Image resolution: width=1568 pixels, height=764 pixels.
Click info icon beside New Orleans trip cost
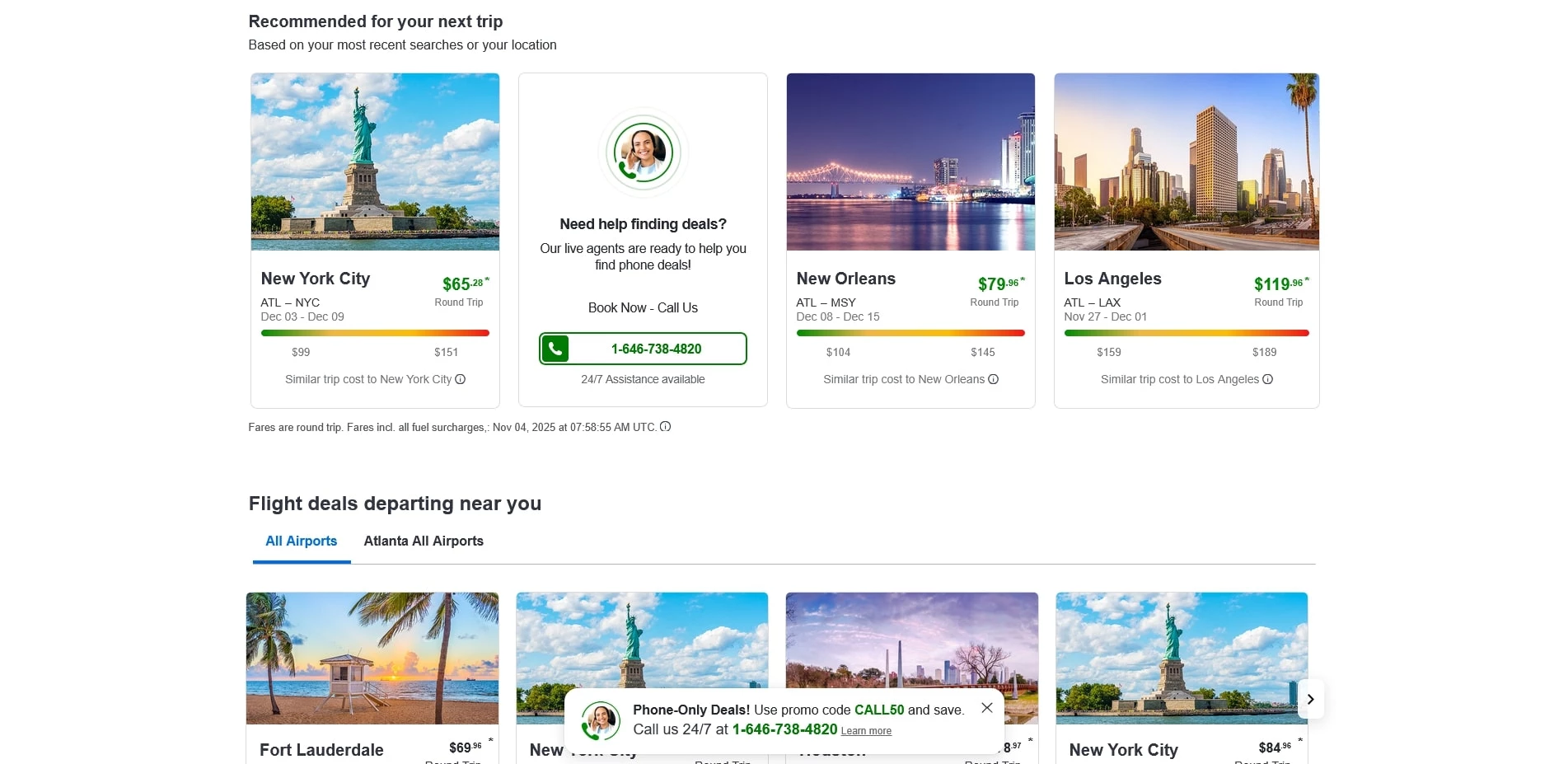(993, 379)
